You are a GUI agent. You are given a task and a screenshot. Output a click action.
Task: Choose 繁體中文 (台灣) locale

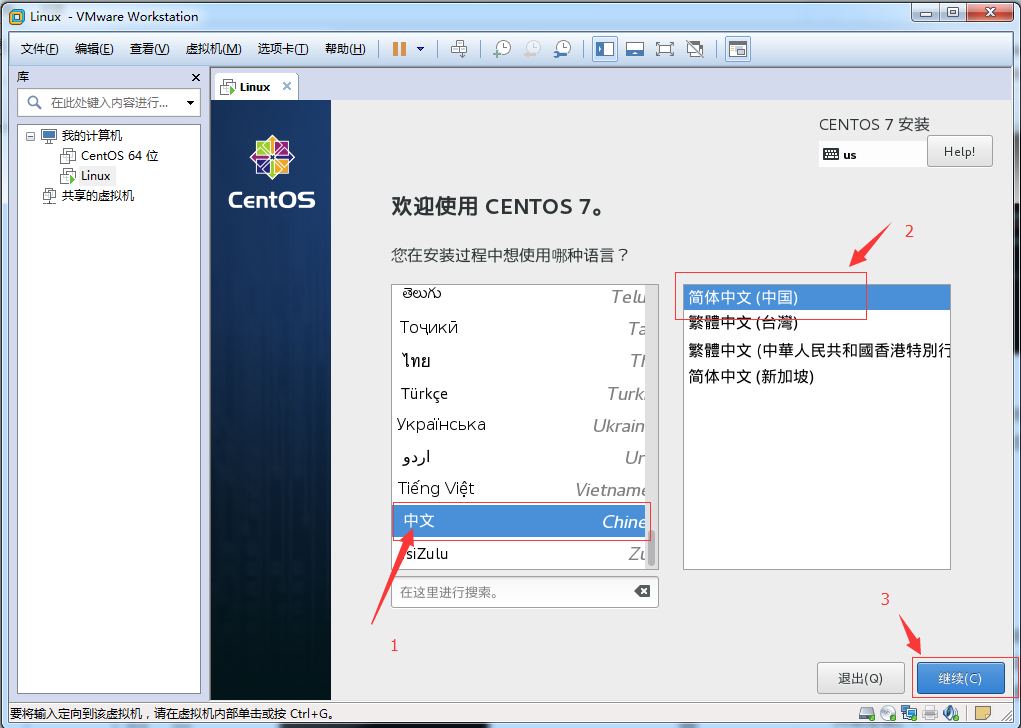click(817, 323)
